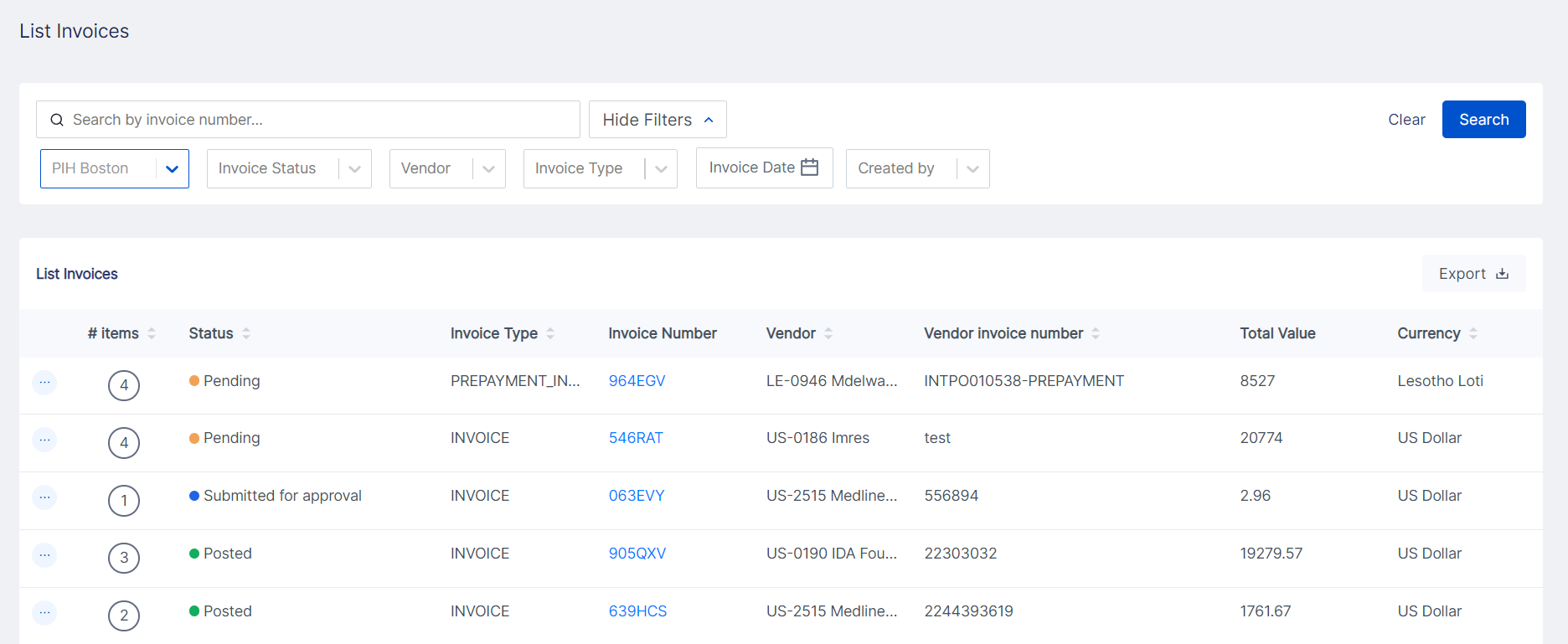Viewport: 1568px width, 644px height.
Task: Open actions menu for invoice 063EVY
Action: 44,497
